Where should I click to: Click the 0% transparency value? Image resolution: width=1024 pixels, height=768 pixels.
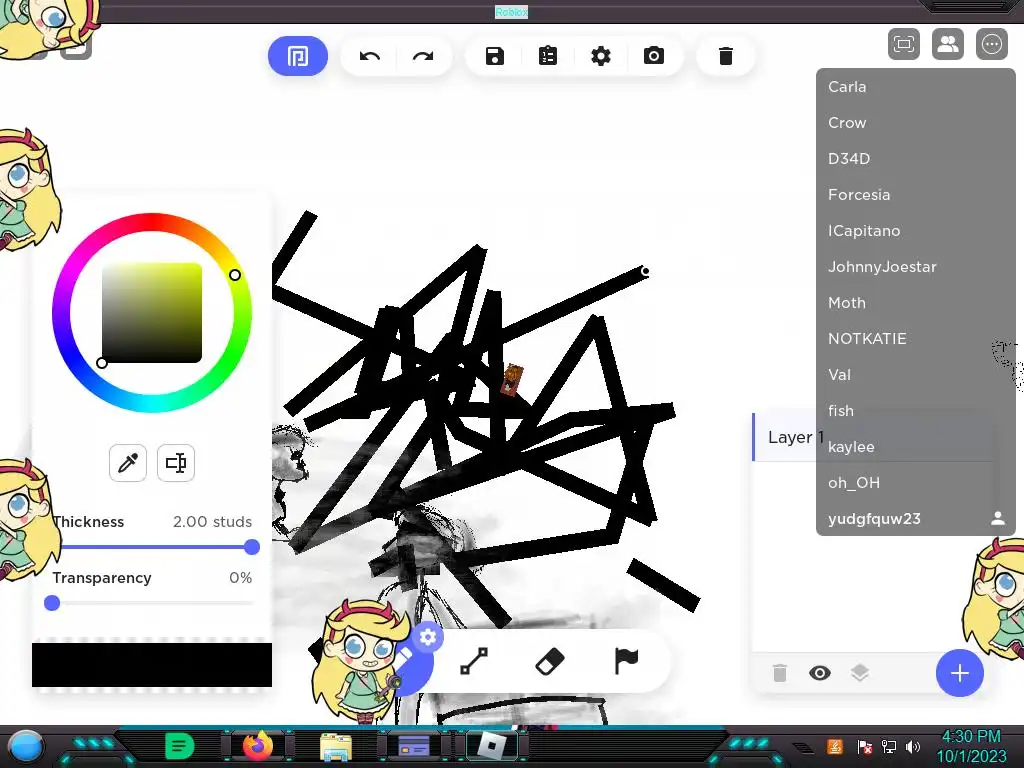pos(240,578)
